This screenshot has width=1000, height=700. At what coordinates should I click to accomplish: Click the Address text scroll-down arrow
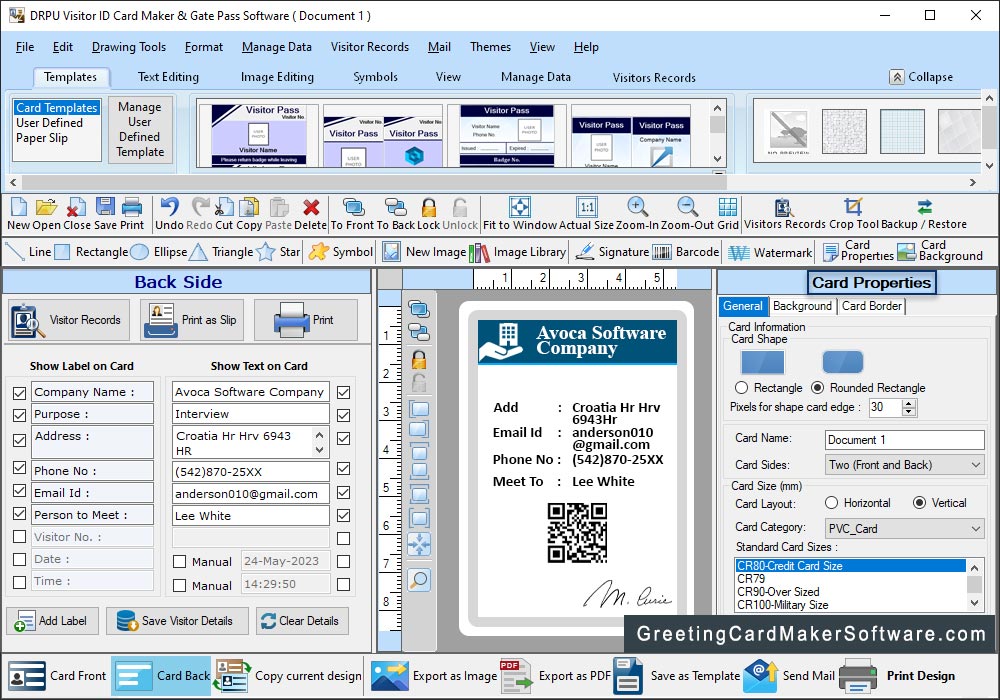(x=320, y=449)
